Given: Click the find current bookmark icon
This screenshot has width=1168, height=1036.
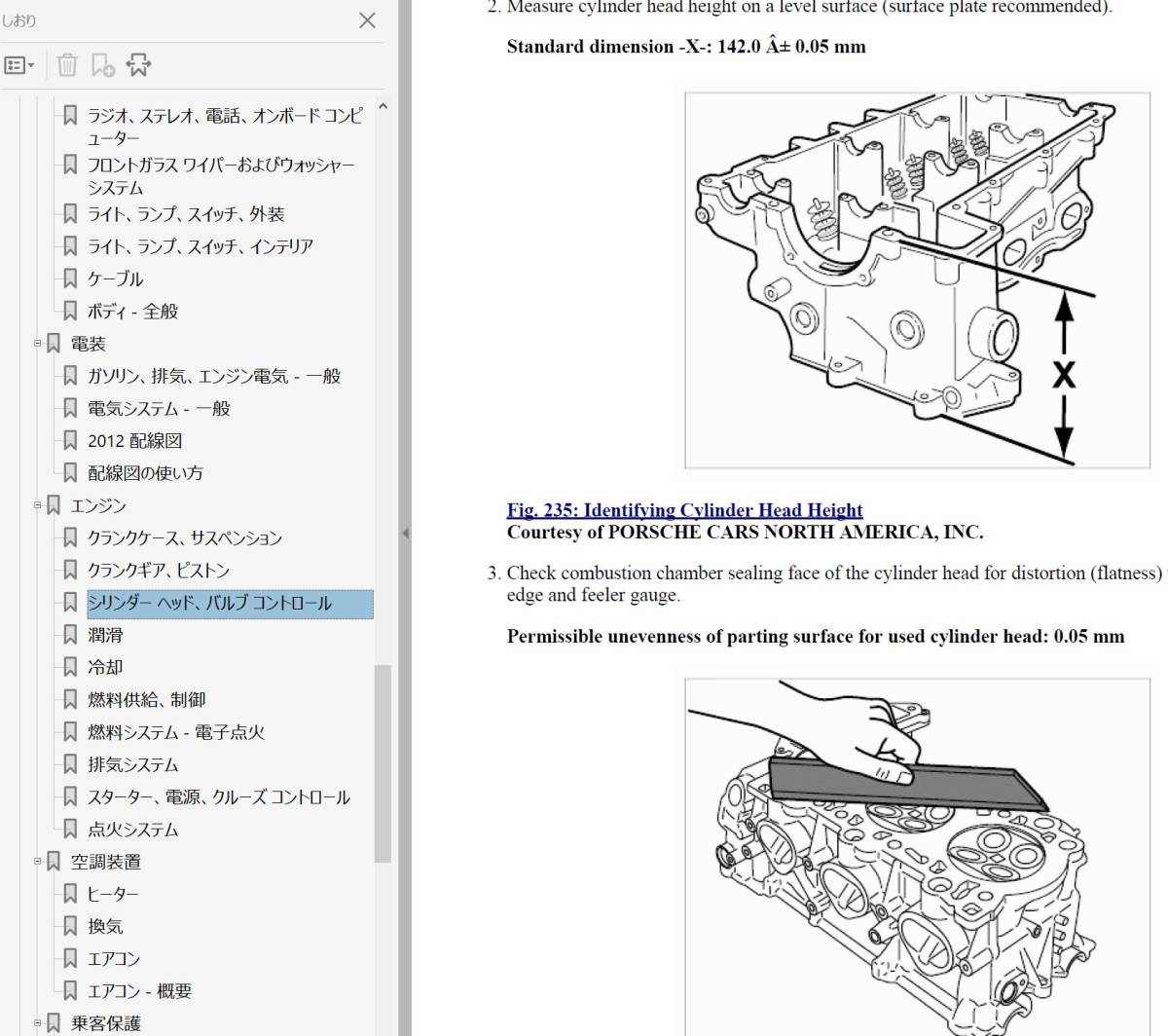Looking at the screenshot, I should [139, 65].
